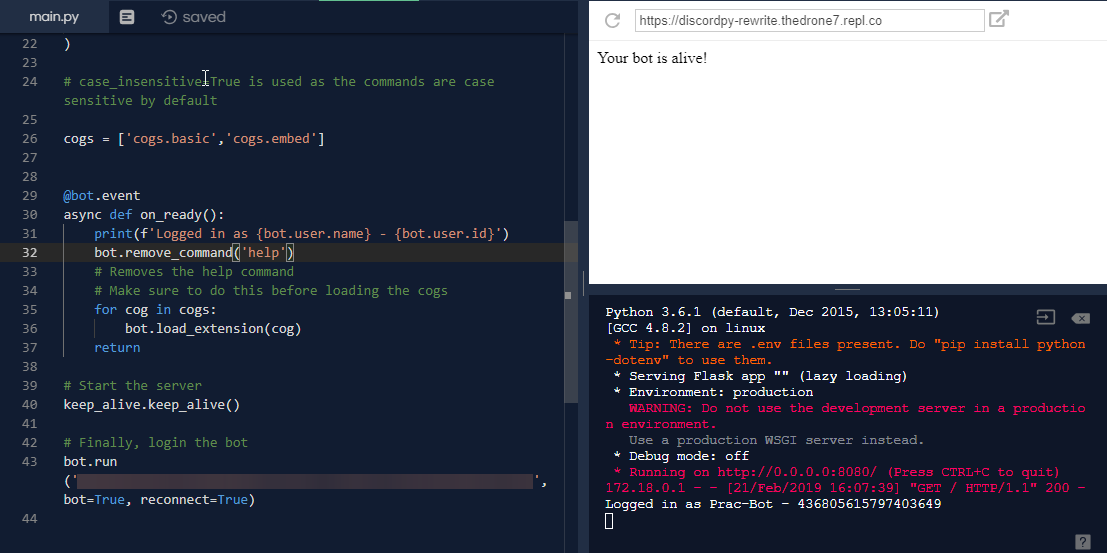This screenshot has height=553, width=1107.
Task: Click the saved history icon
Action: click(169, 17)
